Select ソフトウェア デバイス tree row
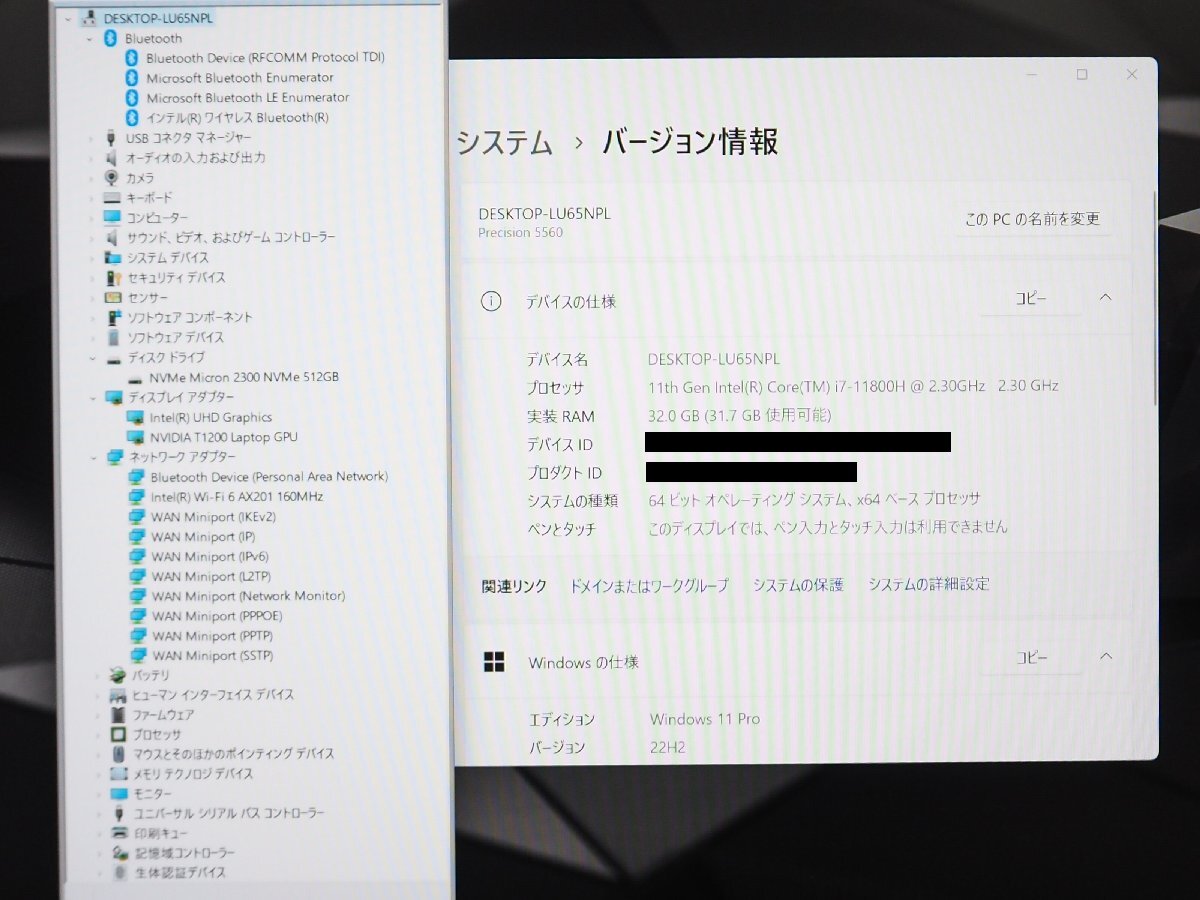Viewport: 1200px width, 900px height. tap(175, 338)
